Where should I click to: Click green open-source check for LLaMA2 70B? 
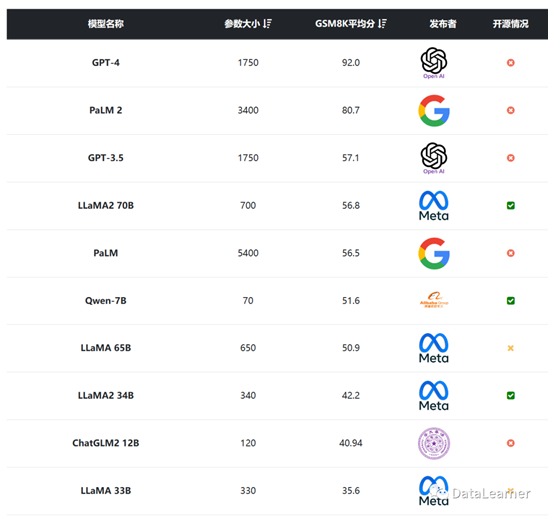pyautogui.click(x=511, y=206)
